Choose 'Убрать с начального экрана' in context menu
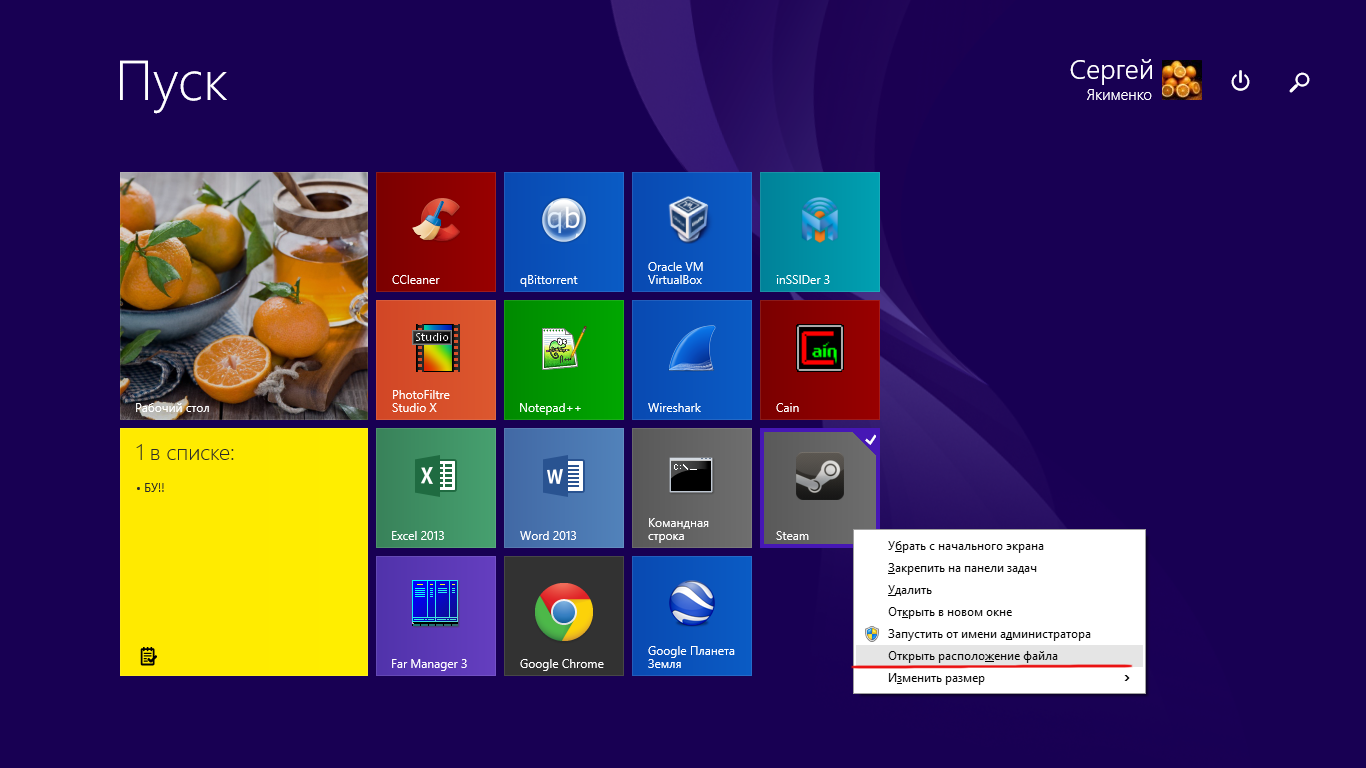The height and width of the screenshot is (768, 1366). click(x=999, y=546)
